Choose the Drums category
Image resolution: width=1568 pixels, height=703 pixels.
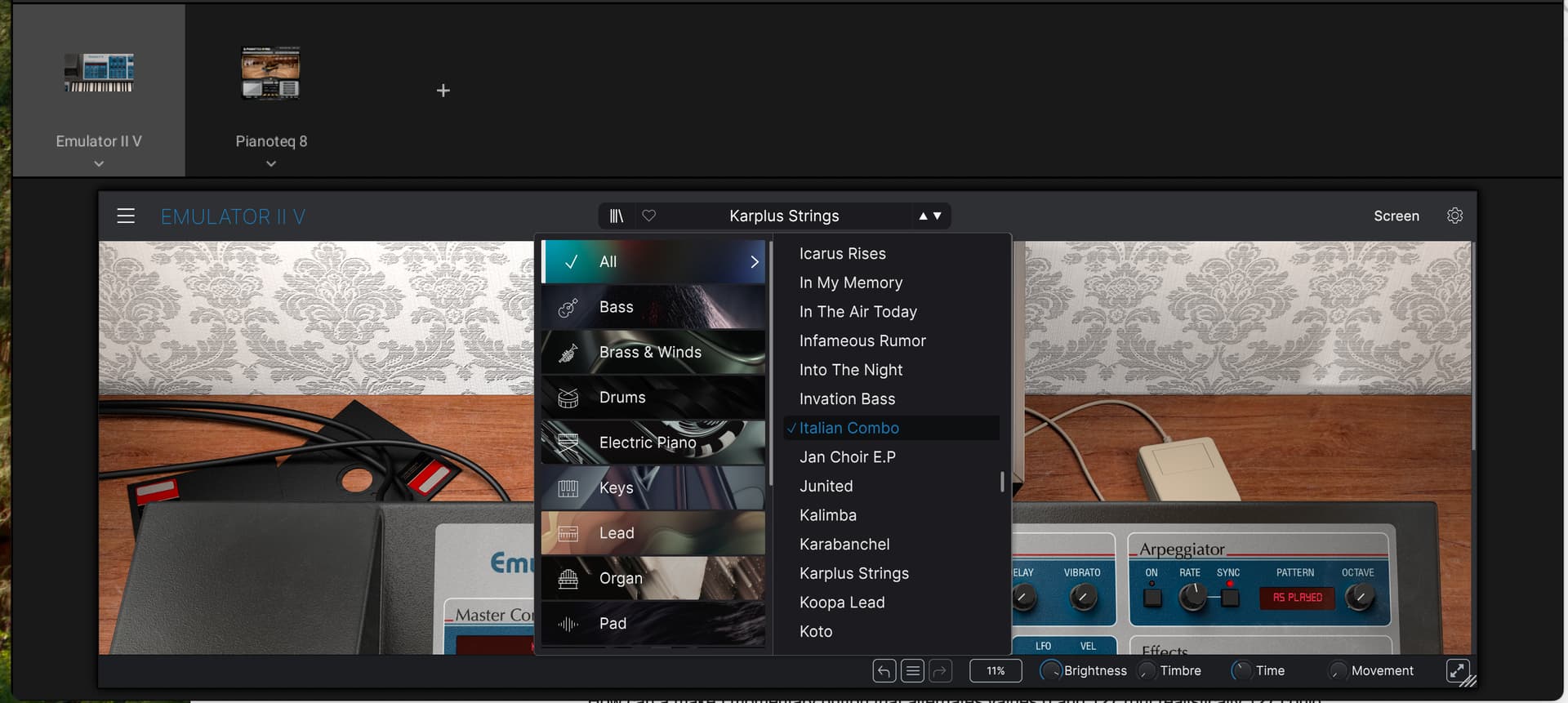[x=653, y=398]
